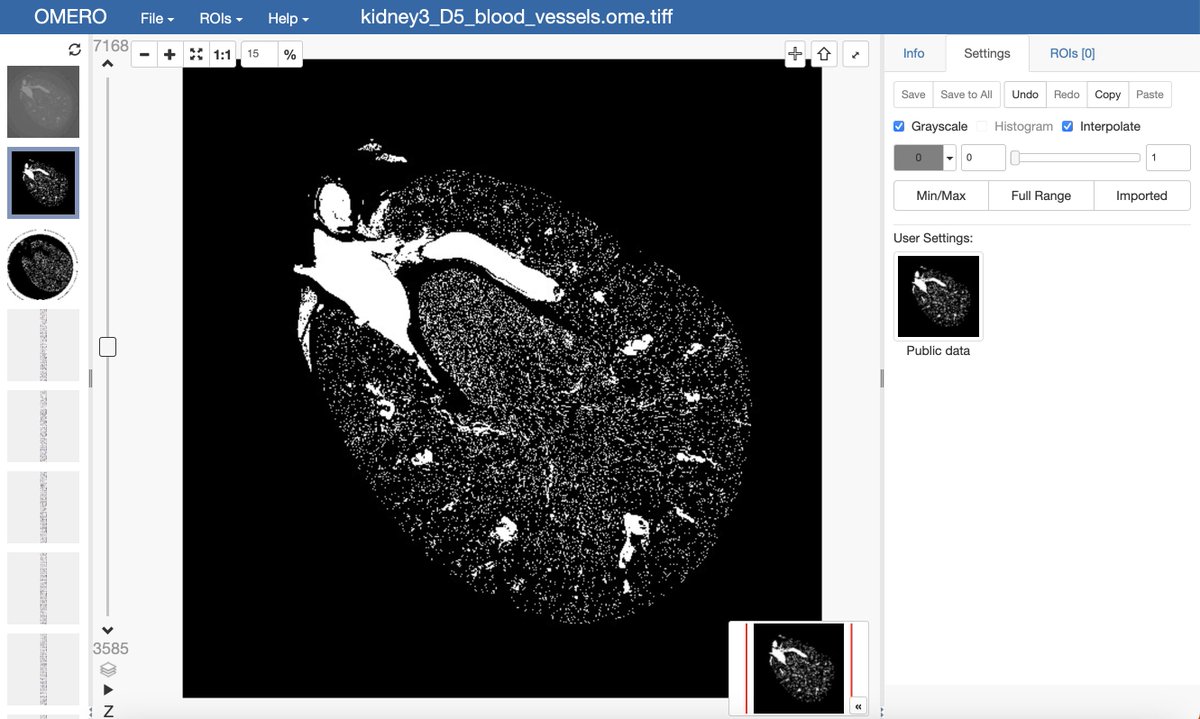Open the ROIs menu

221,19
